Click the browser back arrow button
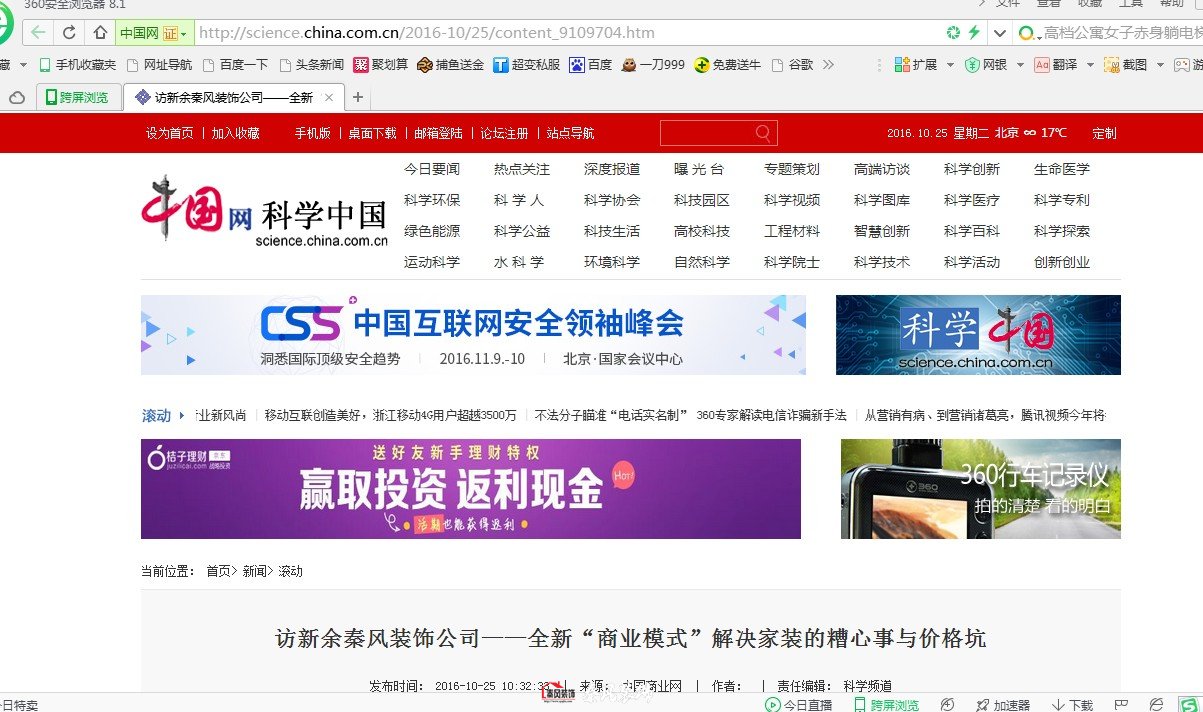1203x712 pixels. coord(38,33)
